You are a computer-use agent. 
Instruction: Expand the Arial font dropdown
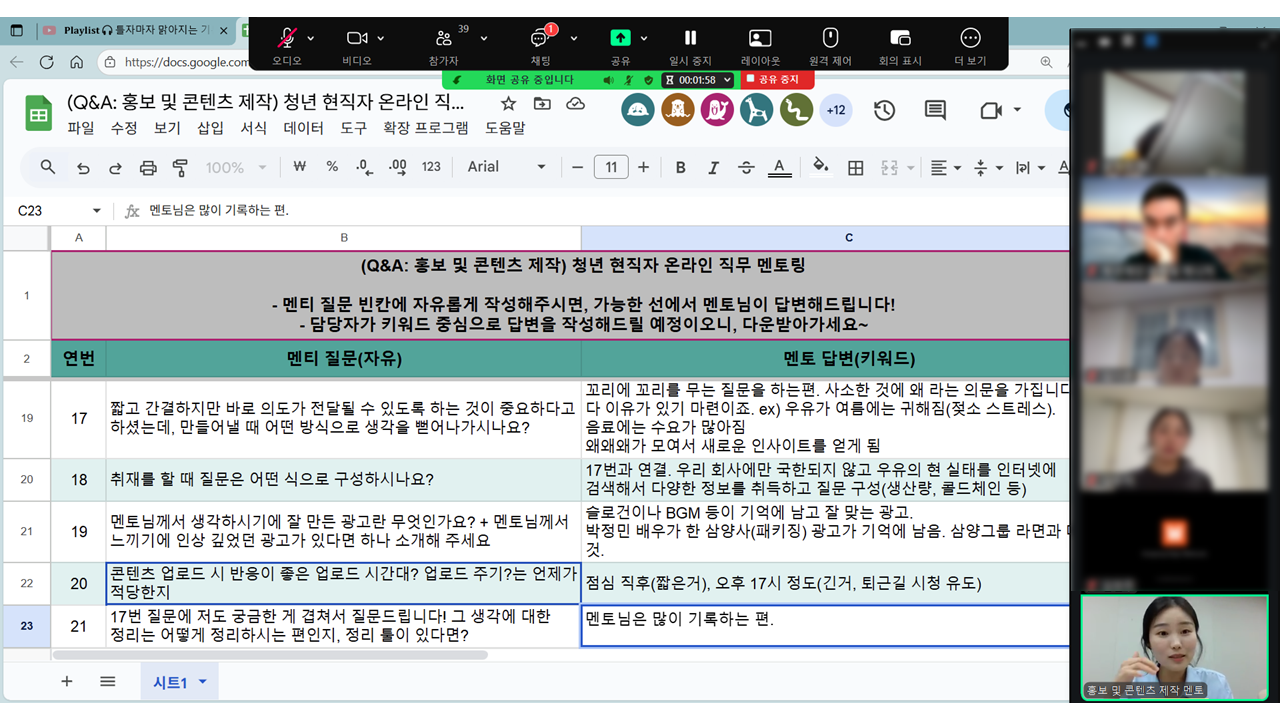click(x=507, y=167)
